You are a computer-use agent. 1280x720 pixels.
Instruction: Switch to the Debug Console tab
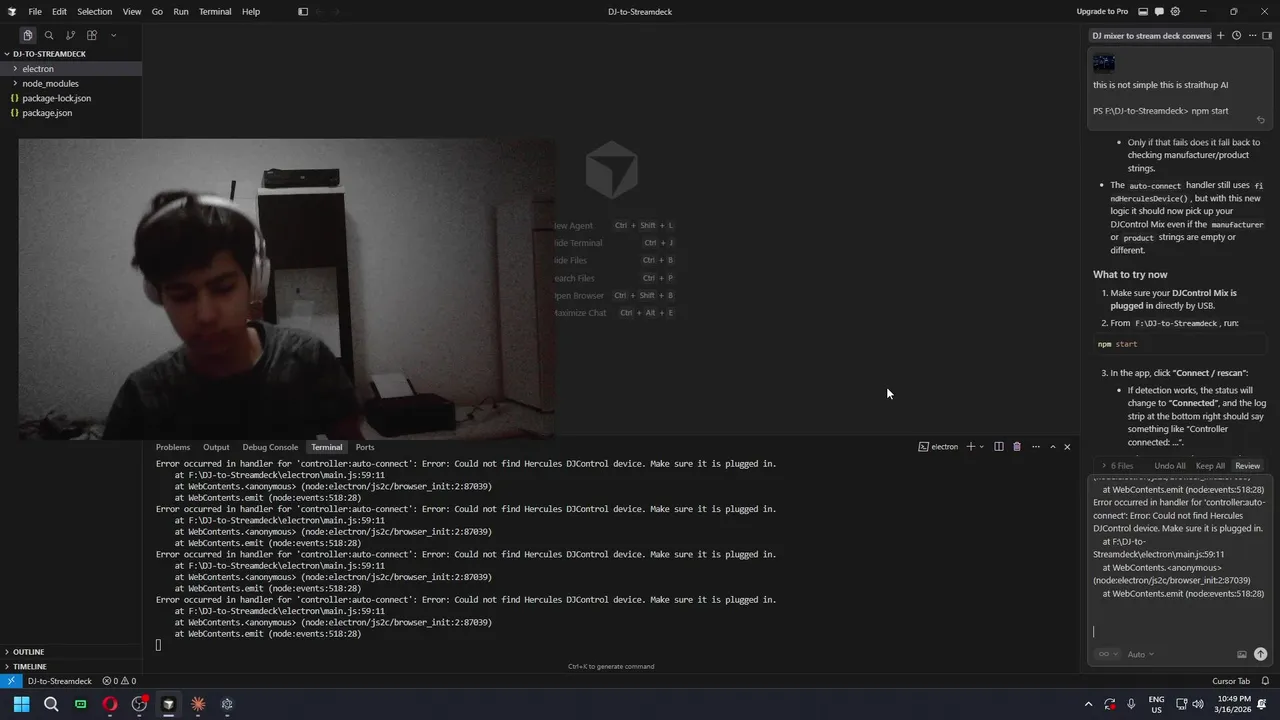pos(270,447)
